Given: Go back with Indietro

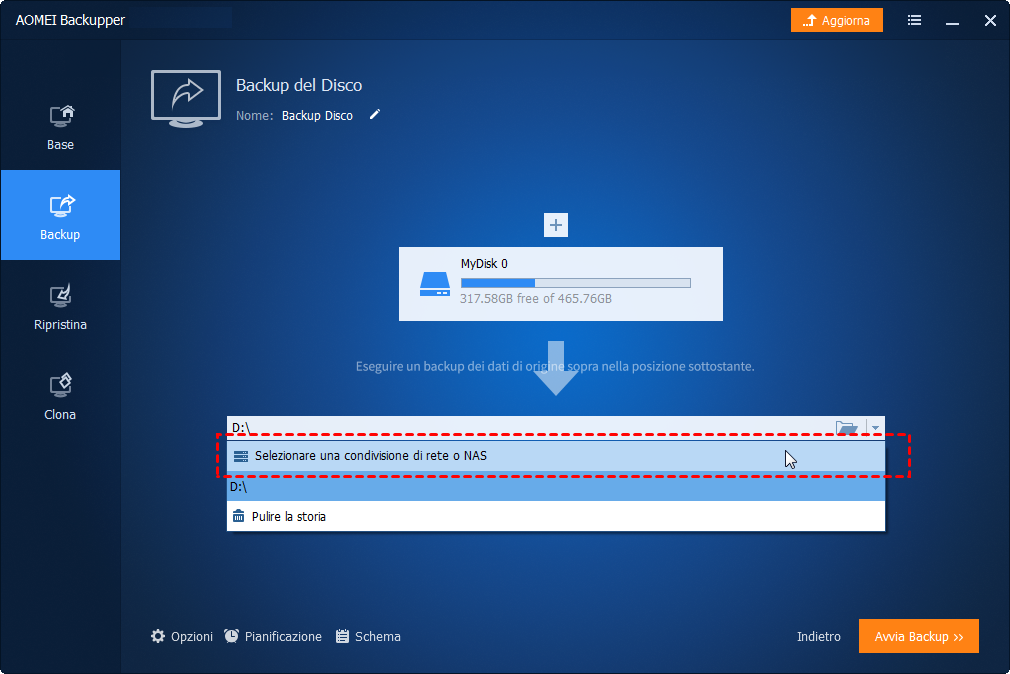Looking at the screenshot, I should point(819,637).
